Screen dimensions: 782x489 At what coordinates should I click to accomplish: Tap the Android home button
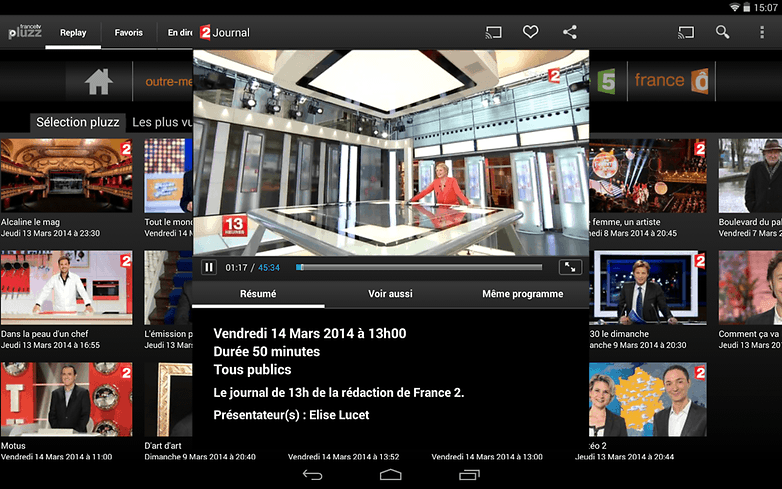point(391,475)
